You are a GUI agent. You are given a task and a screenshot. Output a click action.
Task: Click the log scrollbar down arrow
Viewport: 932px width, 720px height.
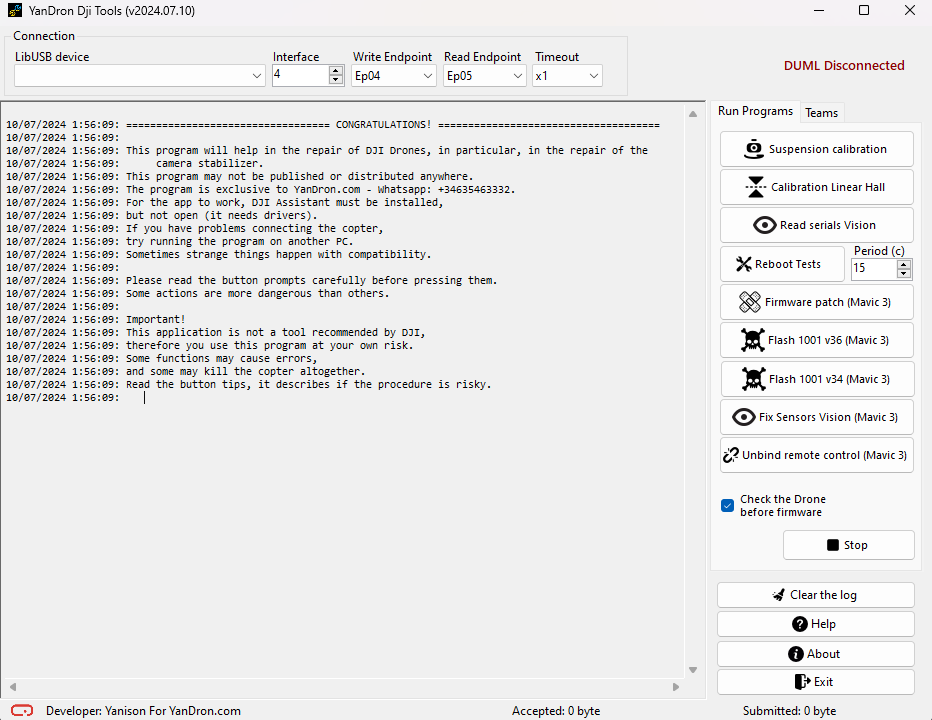click(x=692, y=670)
